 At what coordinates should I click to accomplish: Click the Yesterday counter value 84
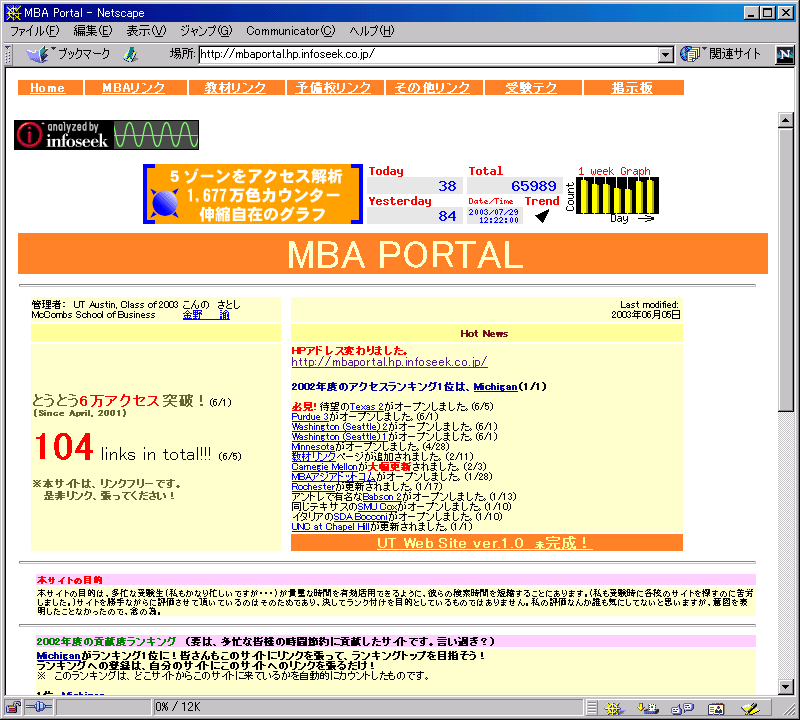click(447, 216)
